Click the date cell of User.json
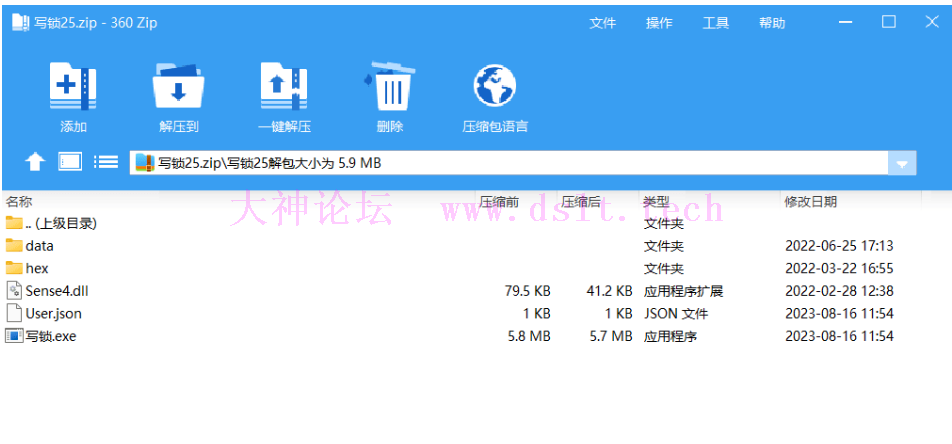 click(840, 313)
